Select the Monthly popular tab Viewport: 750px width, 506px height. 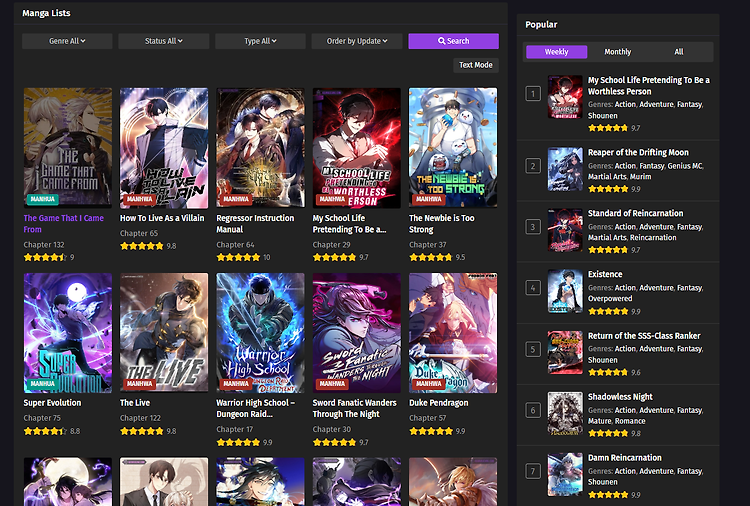[618, 52]
